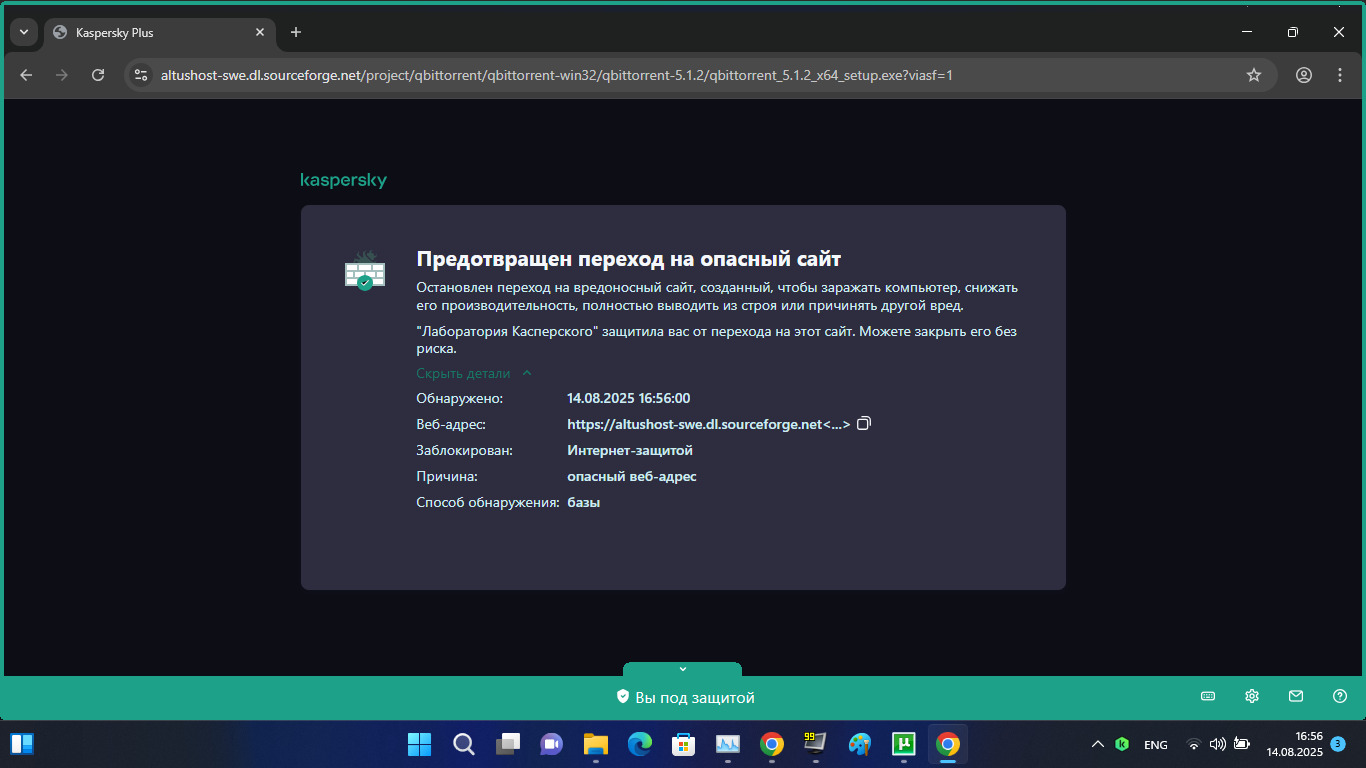1366x768 pixels.
Task: Click the detection time "14.08.2025 16:56:00"
Action: (629, 398)
